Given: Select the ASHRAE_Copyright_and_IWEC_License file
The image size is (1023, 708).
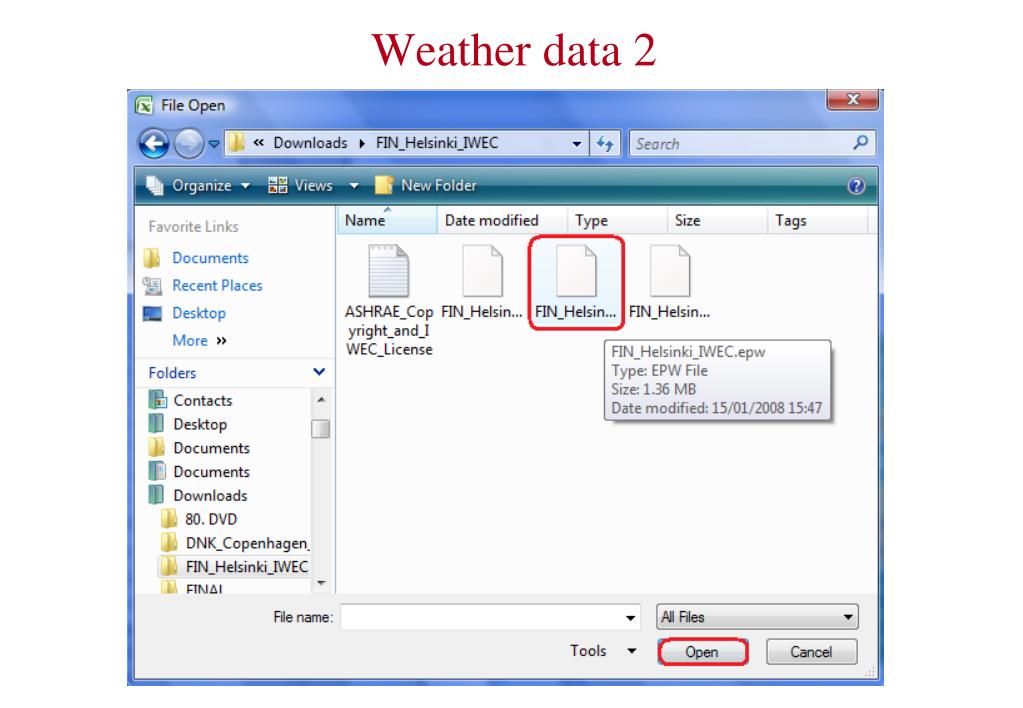Looking at the screenshot, I should coord(389,300).
